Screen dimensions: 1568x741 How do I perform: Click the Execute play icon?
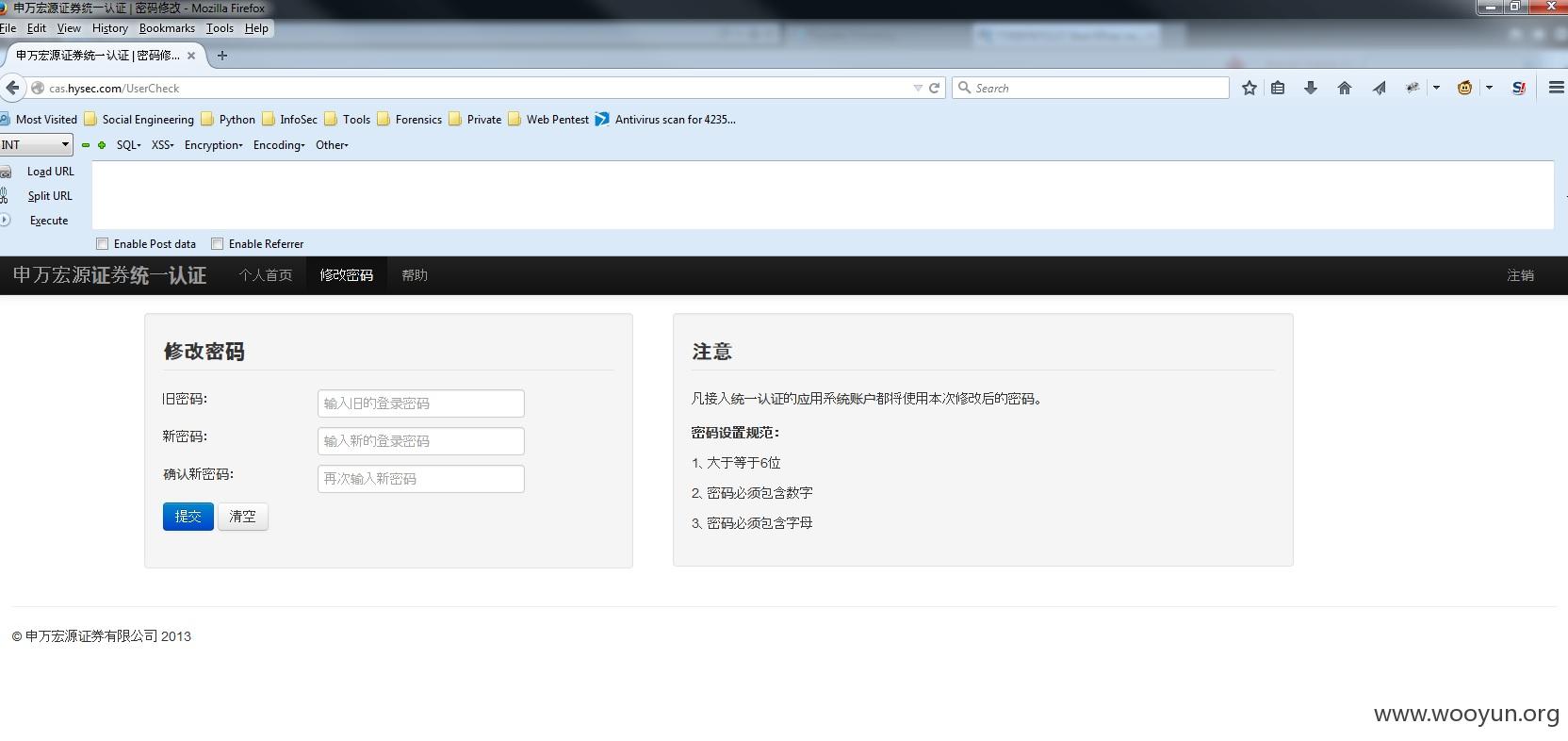point(5,221)
